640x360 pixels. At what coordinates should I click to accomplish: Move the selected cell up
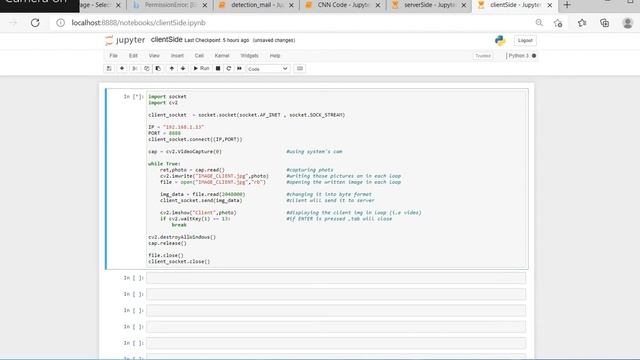[x=171, y=69]
